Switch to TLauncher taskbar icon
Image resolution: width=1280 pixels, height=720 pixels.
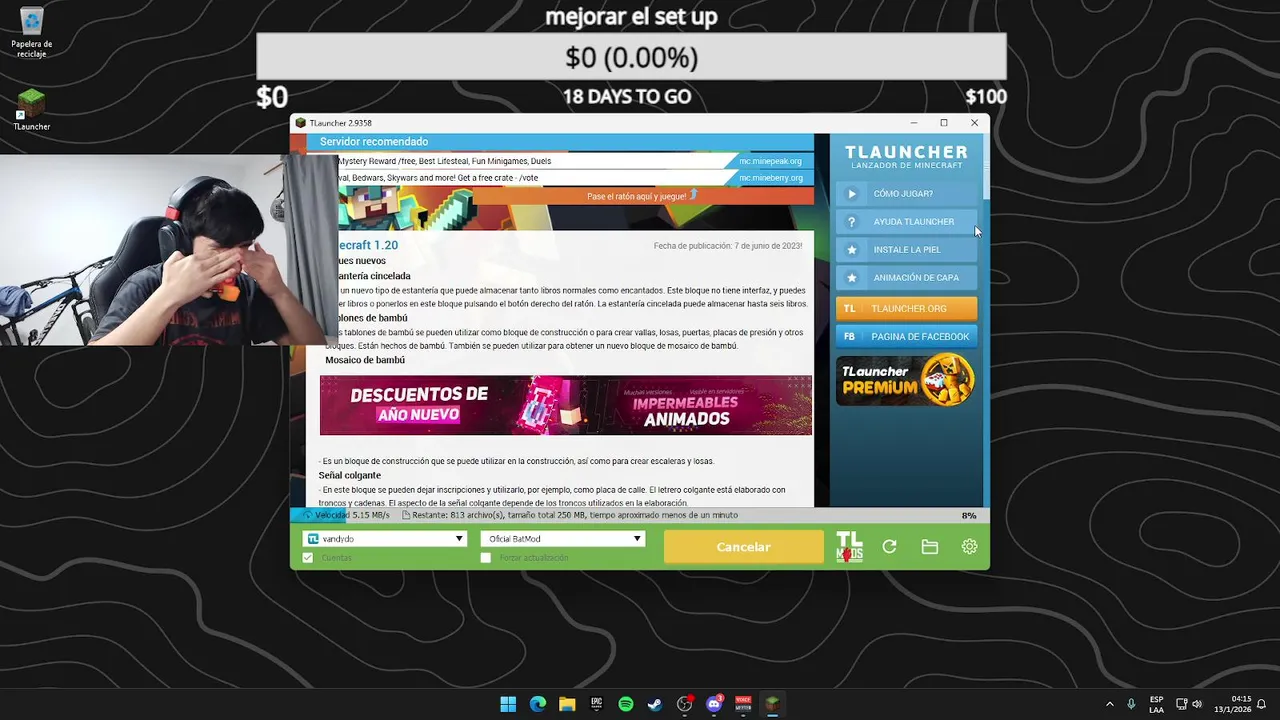coord(772,704)
